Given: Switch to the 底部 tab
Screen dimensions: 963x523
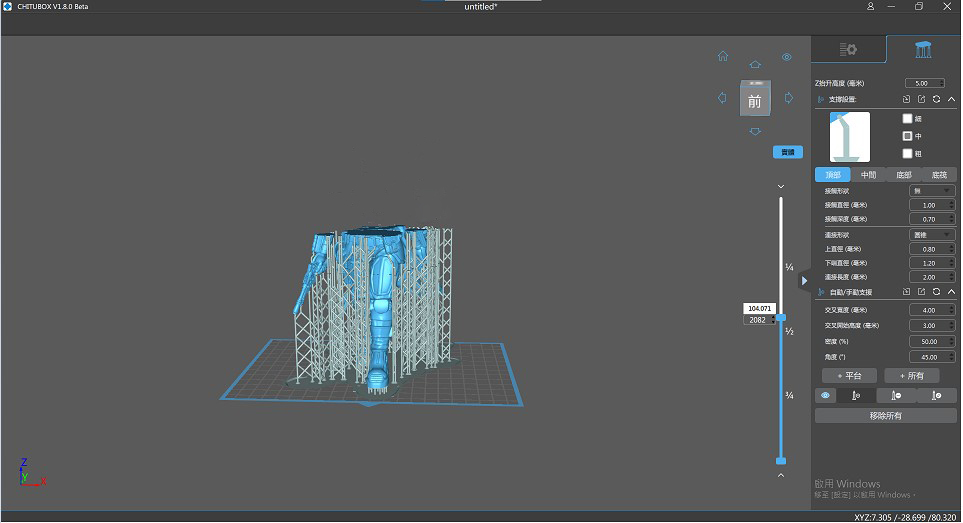Looking at the screenshot, I should [x=903, y=175].
